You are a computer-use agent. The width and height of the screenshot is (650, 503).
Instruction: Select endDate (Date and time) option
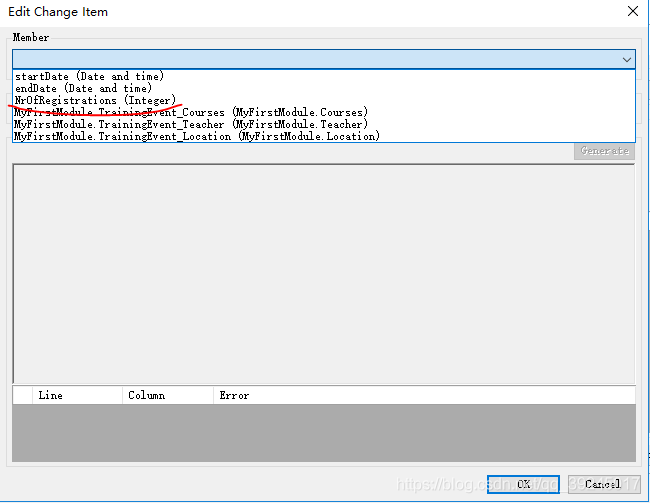pyautogui.click(x=84, y=88)
